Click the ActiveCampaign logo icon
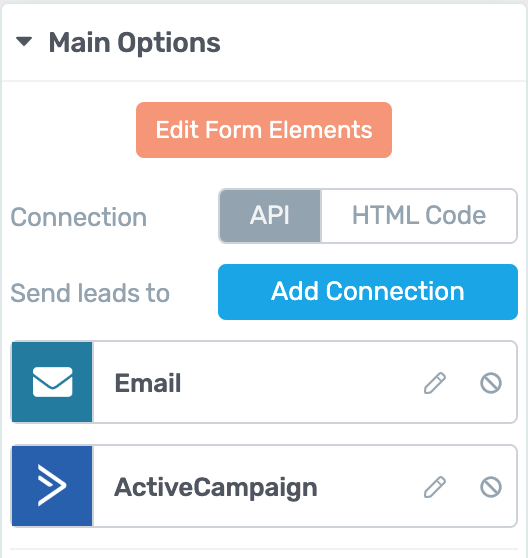Screen dimensions: 528x558 (x=52, y=486)
